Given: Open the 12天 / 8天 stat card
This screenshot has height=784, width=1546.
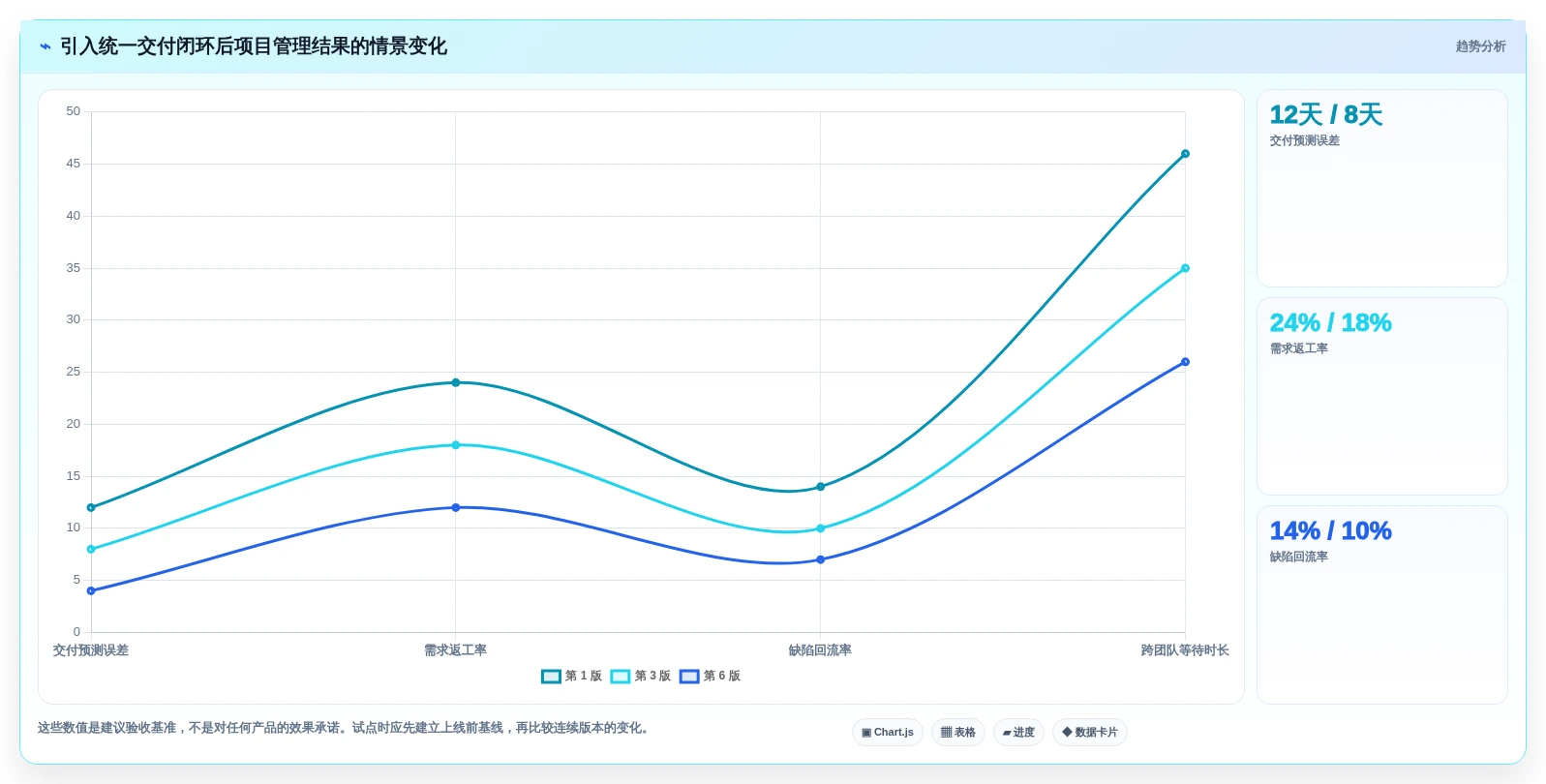Looking at the screenshot, I should pos(1382,189).
